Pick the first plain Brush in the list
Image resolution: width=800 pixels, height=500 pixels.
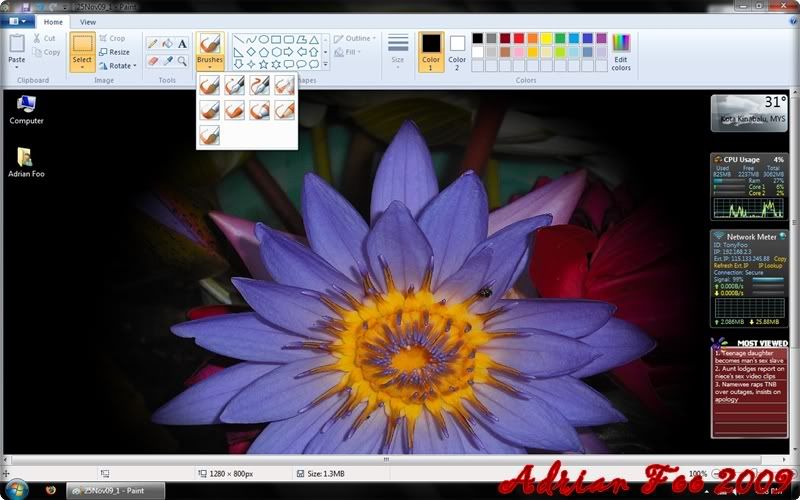click(x=209, y=85)
